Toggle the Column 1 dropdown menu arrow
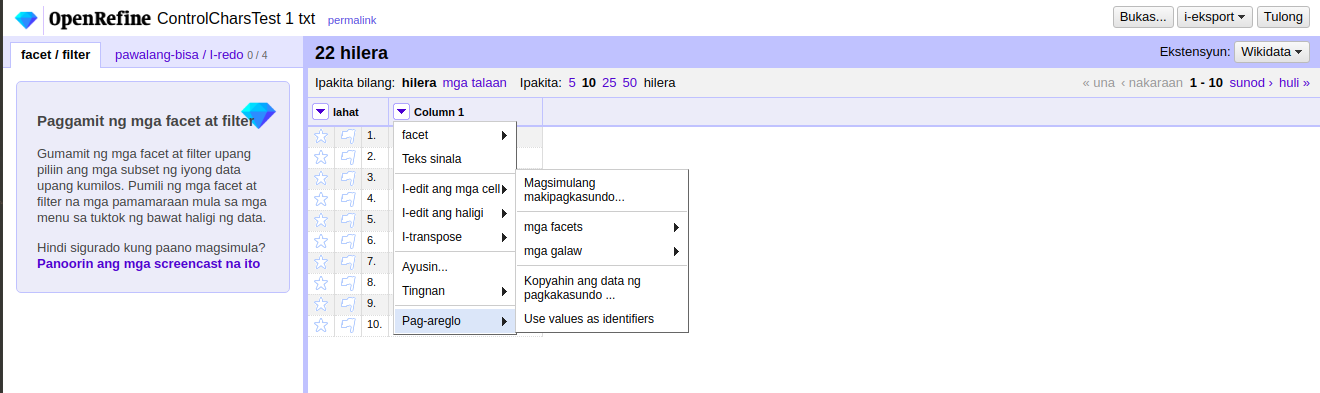Viewport: 1320px width, 393px height. (x=401, y=112)
